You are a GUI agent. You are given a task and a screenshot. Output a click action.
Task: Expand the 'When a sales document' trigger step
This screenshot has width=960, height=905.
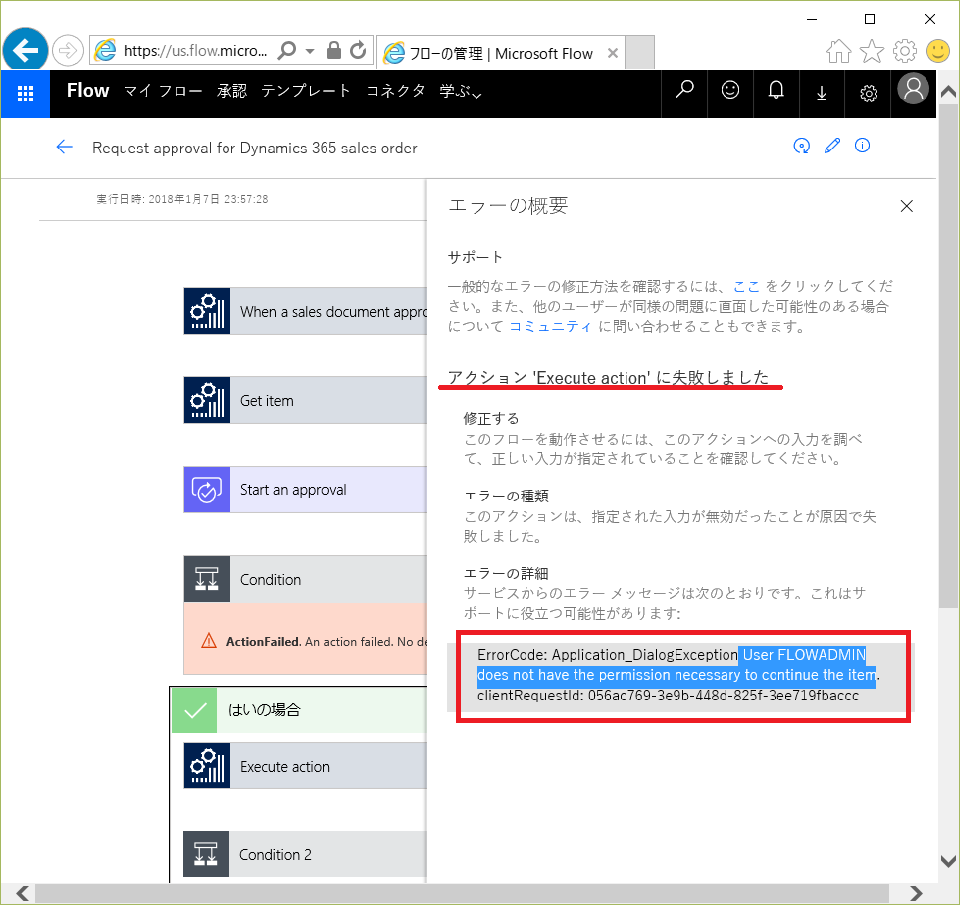305,311
